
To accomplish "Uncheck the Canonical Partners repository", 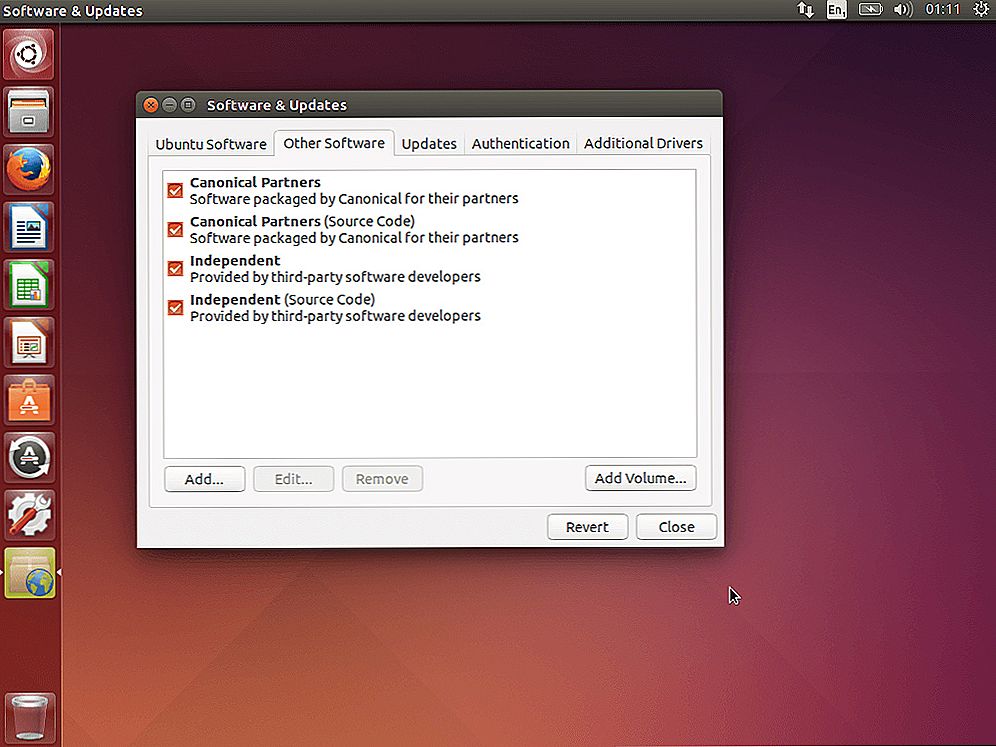I will pos(175,191).
